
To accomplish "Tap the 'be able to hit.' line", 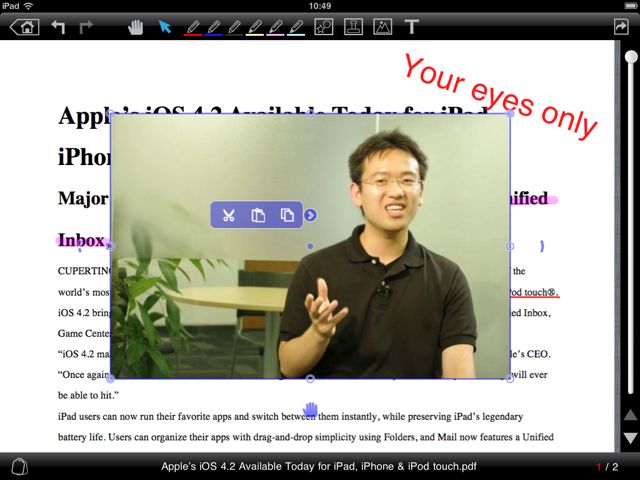I will tap(88, 395).
